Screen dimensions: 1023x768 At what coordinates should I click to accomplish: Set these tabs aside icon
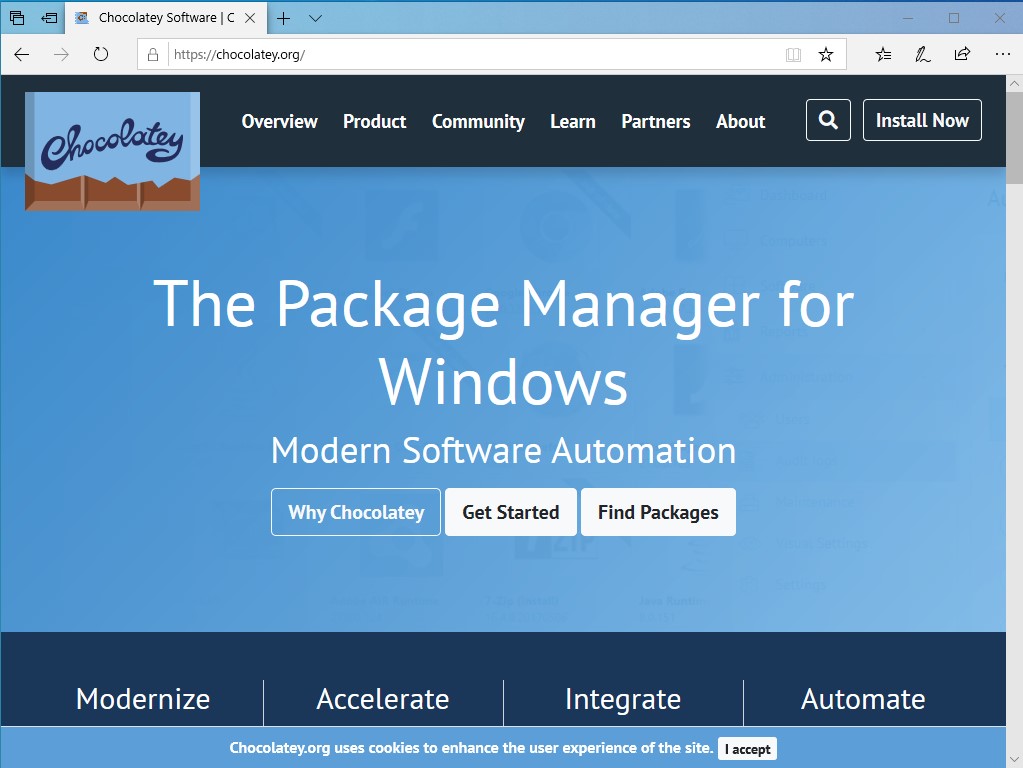(49, 18)
